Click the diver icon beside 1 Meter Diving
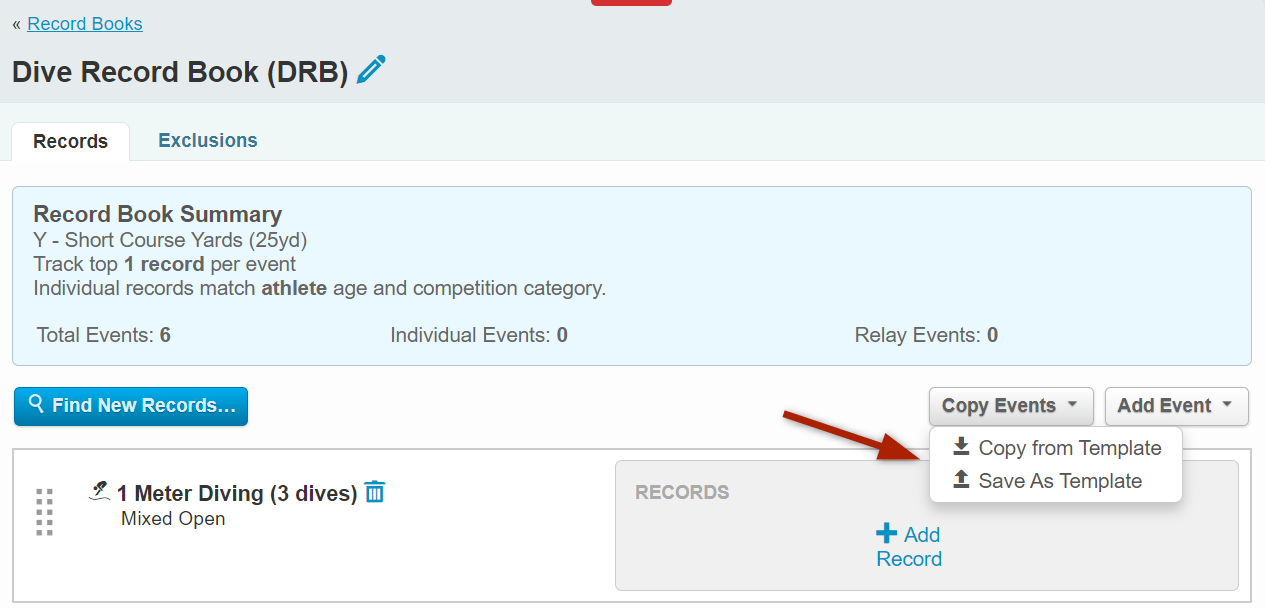This screenshot has height=609, width=1265. [99, 491]
